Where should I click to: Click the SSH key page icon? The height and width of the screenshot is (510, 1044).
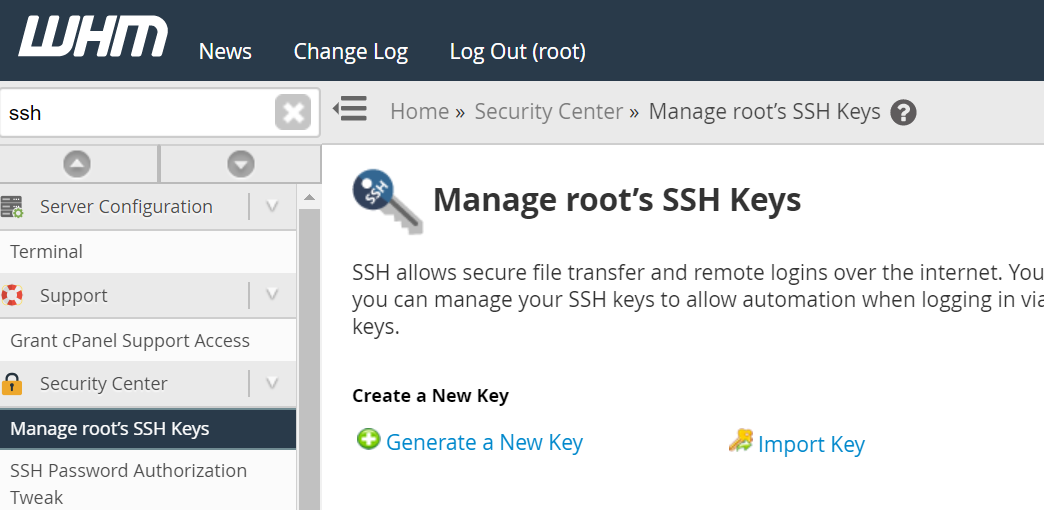point(387,201)
